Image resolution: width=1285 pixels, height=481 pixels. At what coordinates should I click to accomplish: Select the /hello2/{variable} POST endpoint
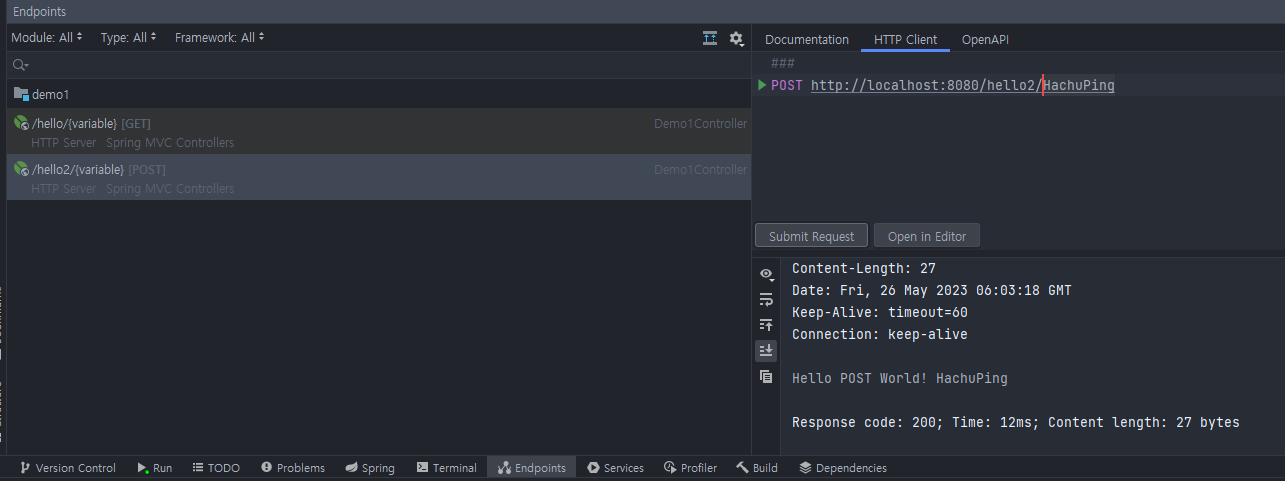point(378,177)
